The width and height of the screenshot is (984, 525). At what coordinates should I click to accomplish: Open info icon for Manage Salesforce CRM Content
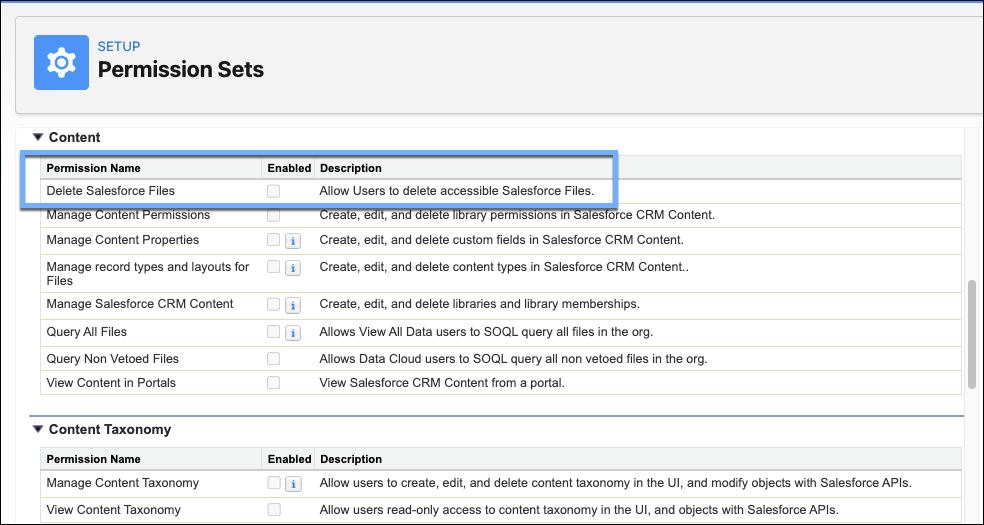[x=292, y=305]
